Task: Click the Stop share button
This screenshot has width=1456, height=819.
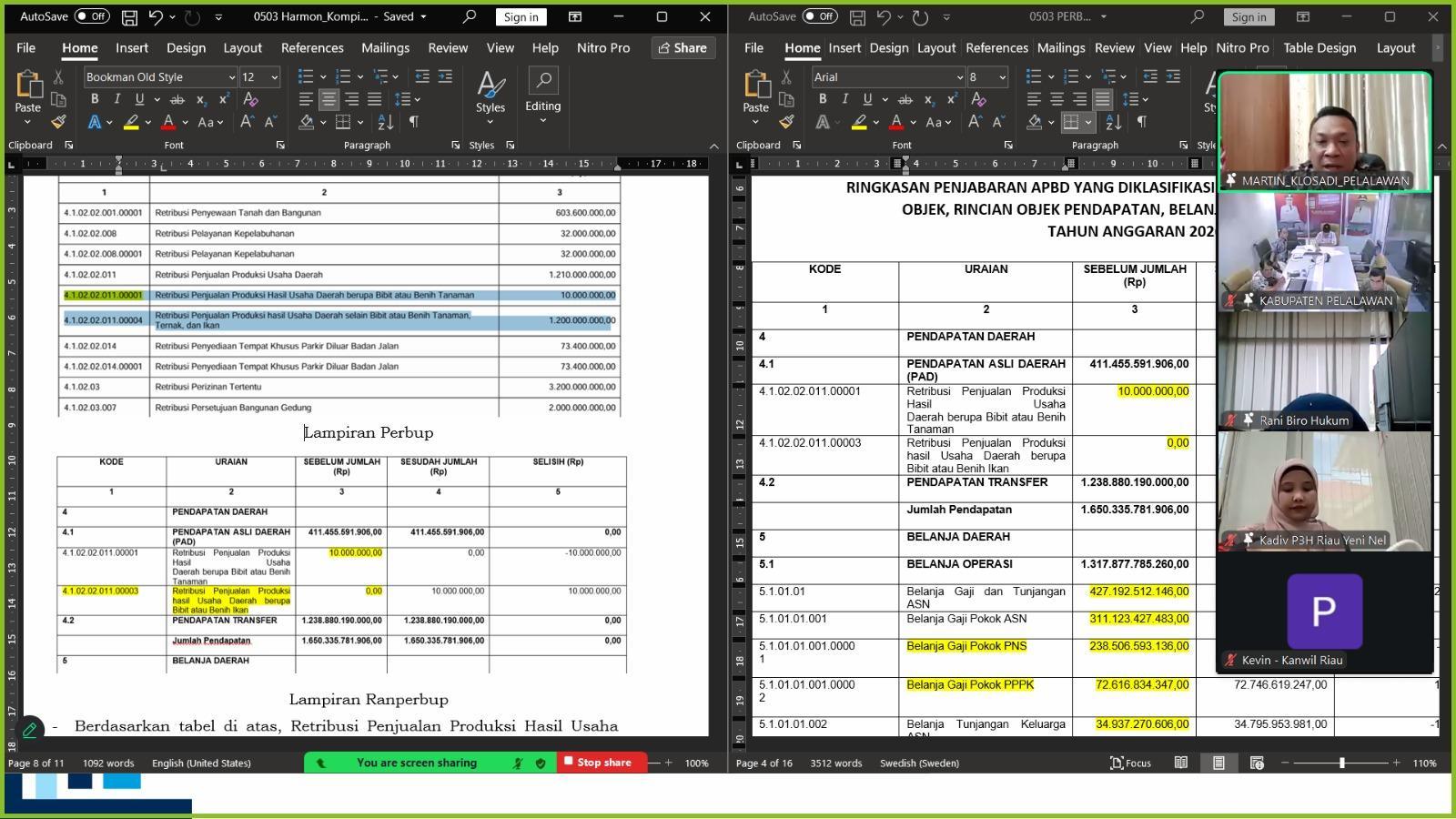Action: pos(597,763)
